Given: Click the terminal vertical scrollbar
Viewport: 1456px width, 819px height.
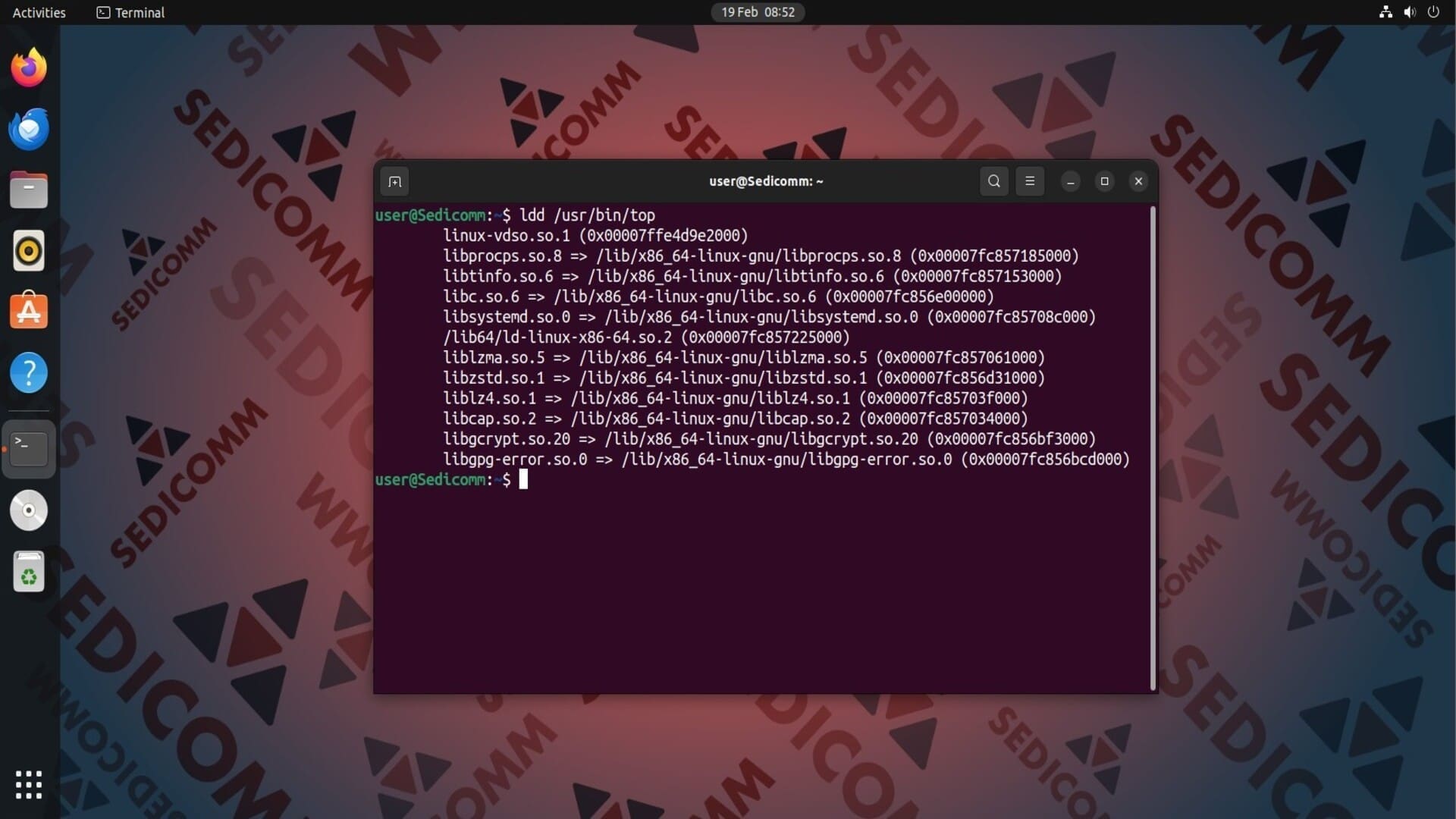Looking at the screenshot, I should point(1153,447).
